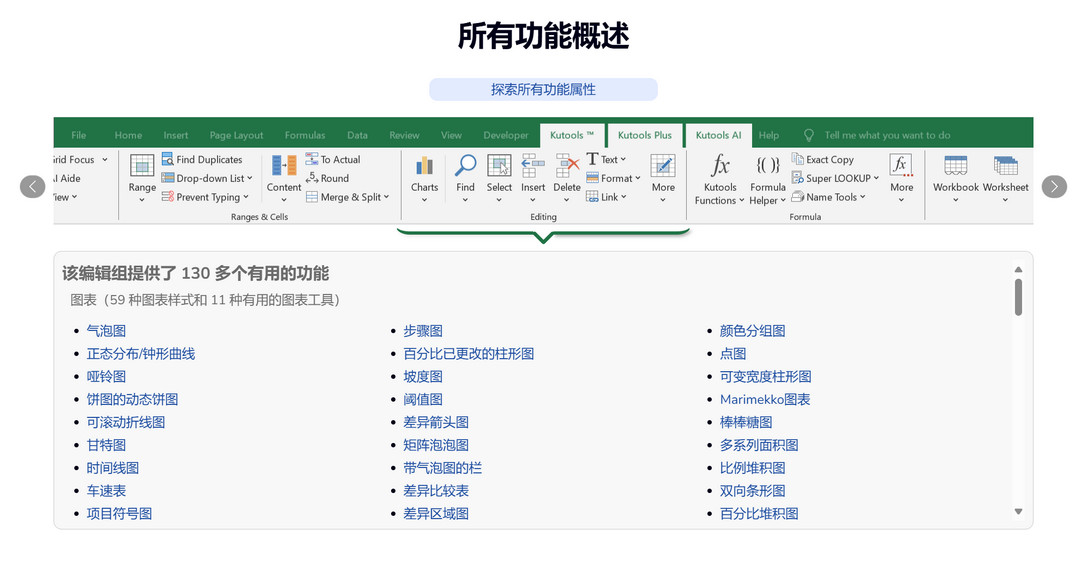
Task: Open the Find Duplicates tool
Action: click(x=202, y=159)
